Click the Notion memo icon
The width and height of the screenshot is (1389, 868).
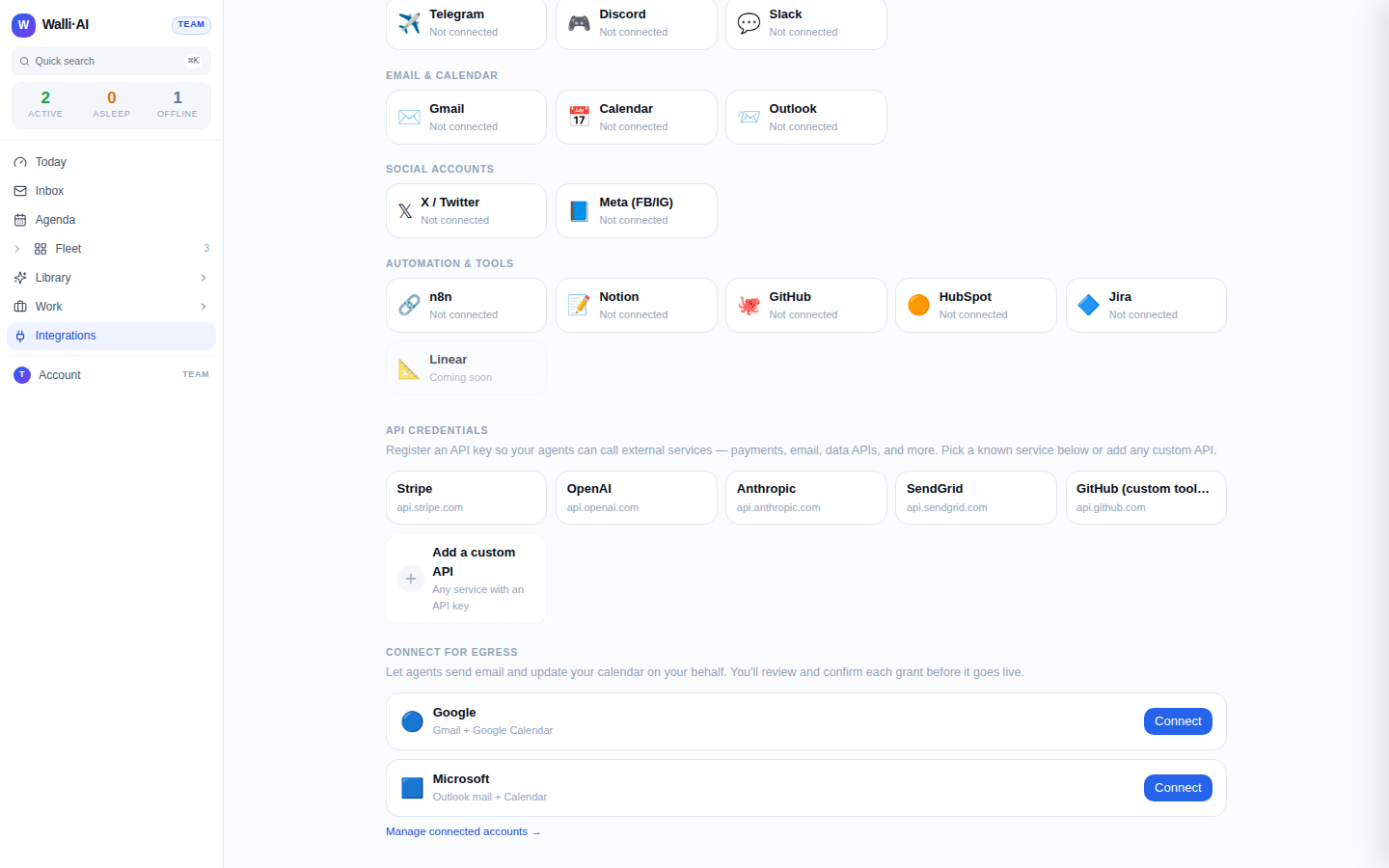(579, 306)
